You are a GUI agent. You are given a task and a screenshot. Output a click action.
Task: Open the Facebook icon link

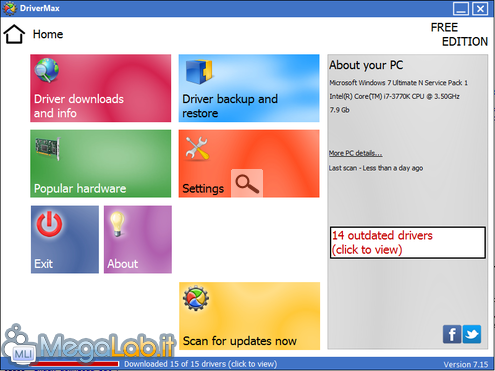click(452, 334)
